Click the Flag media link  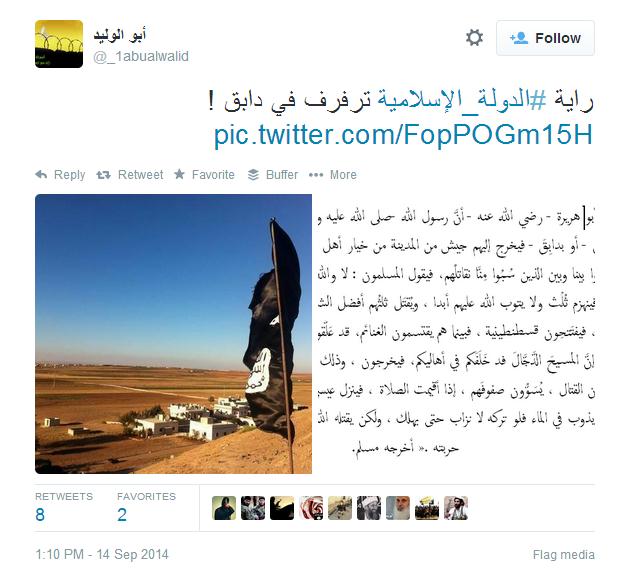pos(563,555)
